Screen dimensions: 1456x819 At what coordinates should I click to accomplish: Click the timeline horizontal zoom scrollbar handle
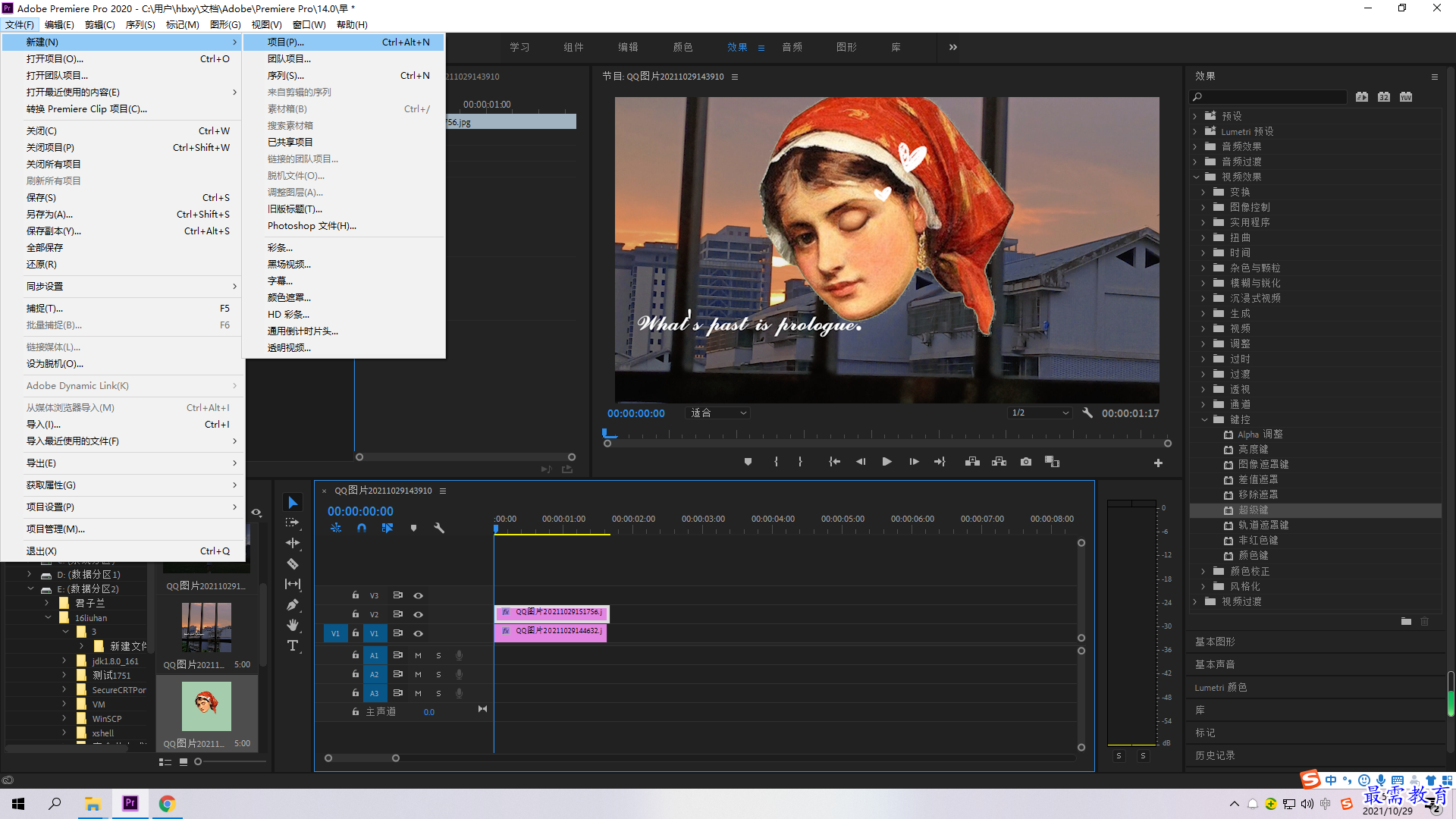[x=395, y=758]
